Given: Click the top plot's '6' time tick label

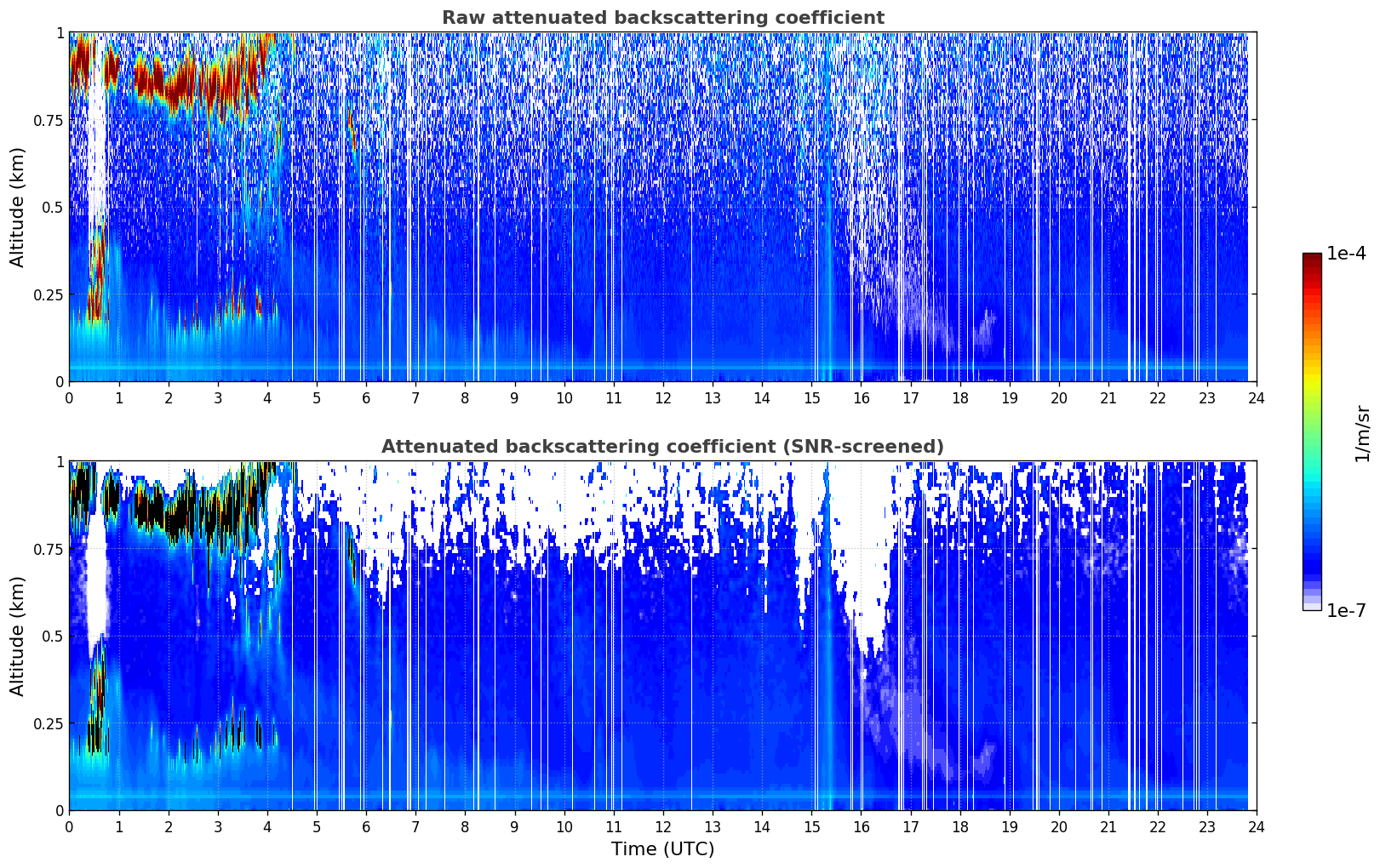Looking at the screenshot, I should 366,398.
